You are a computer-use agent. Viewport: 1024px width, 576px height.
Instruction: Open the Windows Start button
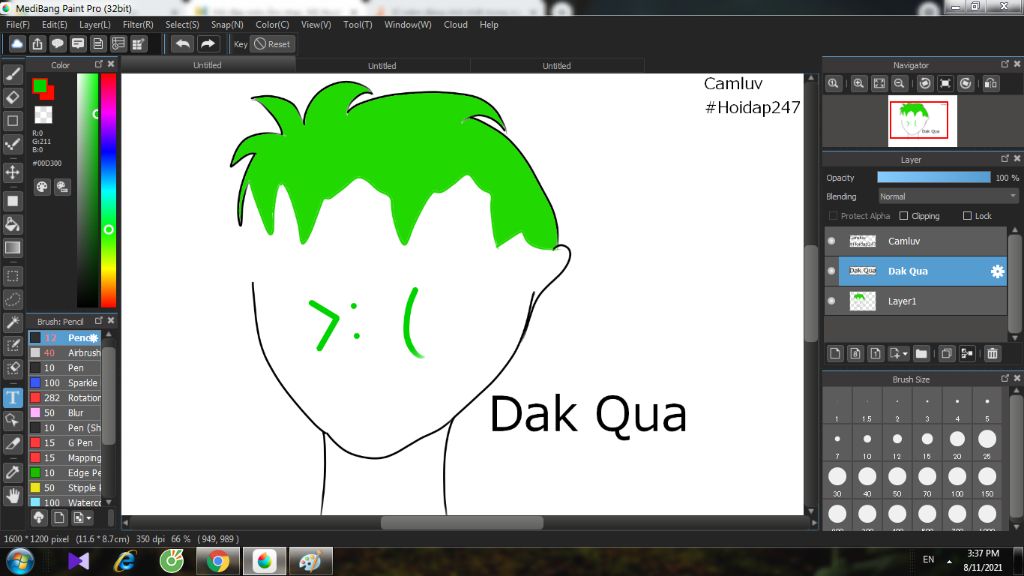(20, 561)
